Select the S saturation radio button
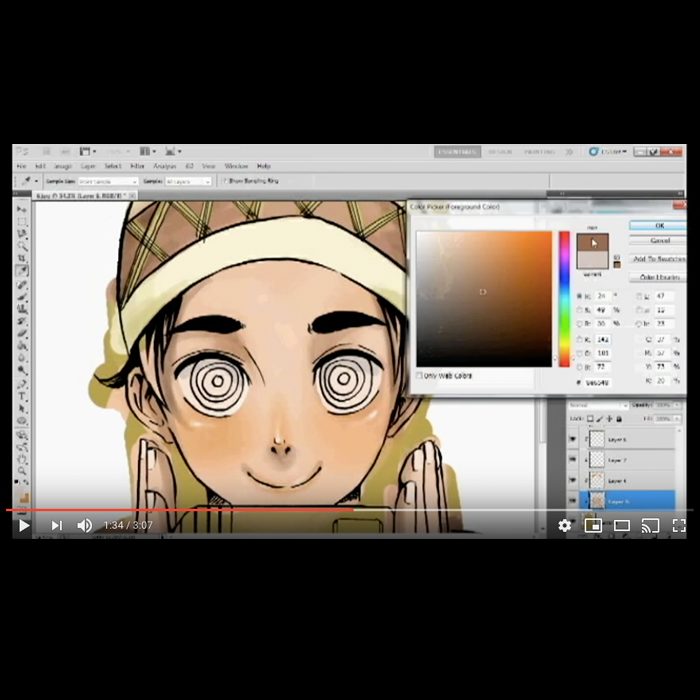Viewport: 700px width, 700px height. pos(579,310)
